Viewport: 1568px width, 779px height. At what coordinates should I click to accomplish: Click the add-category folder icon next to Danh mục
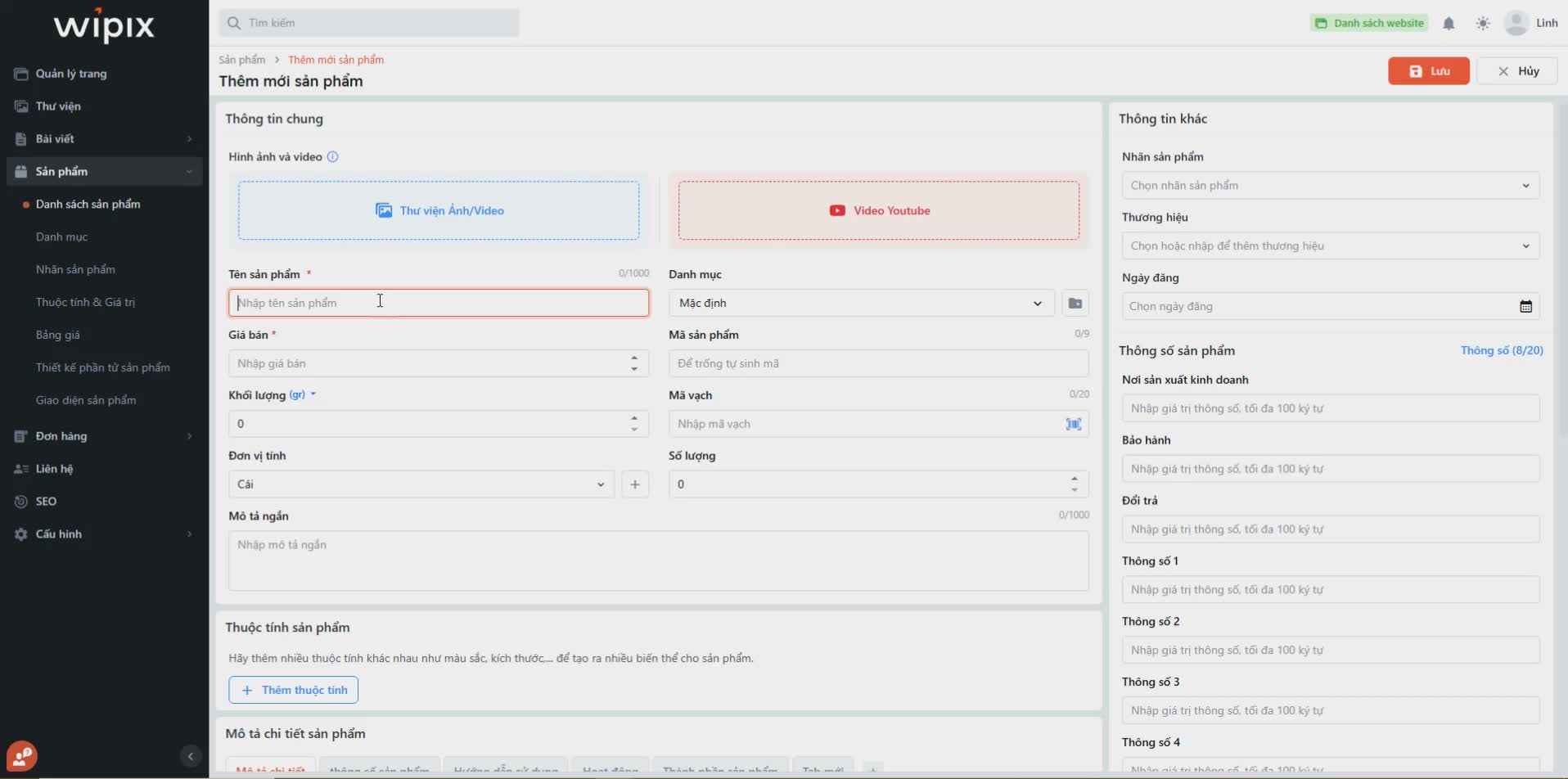(x=1075, y=304)
